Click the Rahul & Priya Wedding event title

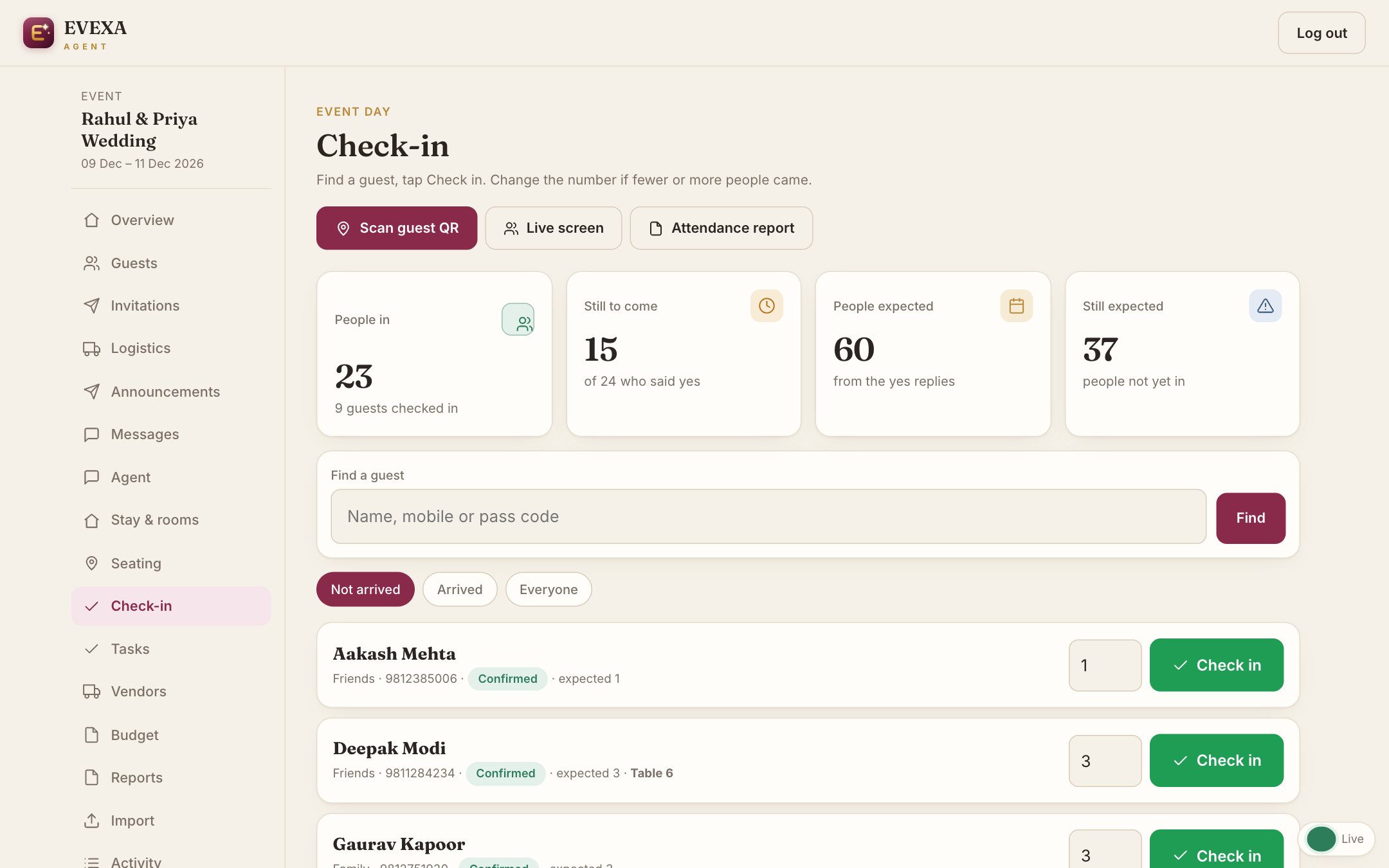140,130
